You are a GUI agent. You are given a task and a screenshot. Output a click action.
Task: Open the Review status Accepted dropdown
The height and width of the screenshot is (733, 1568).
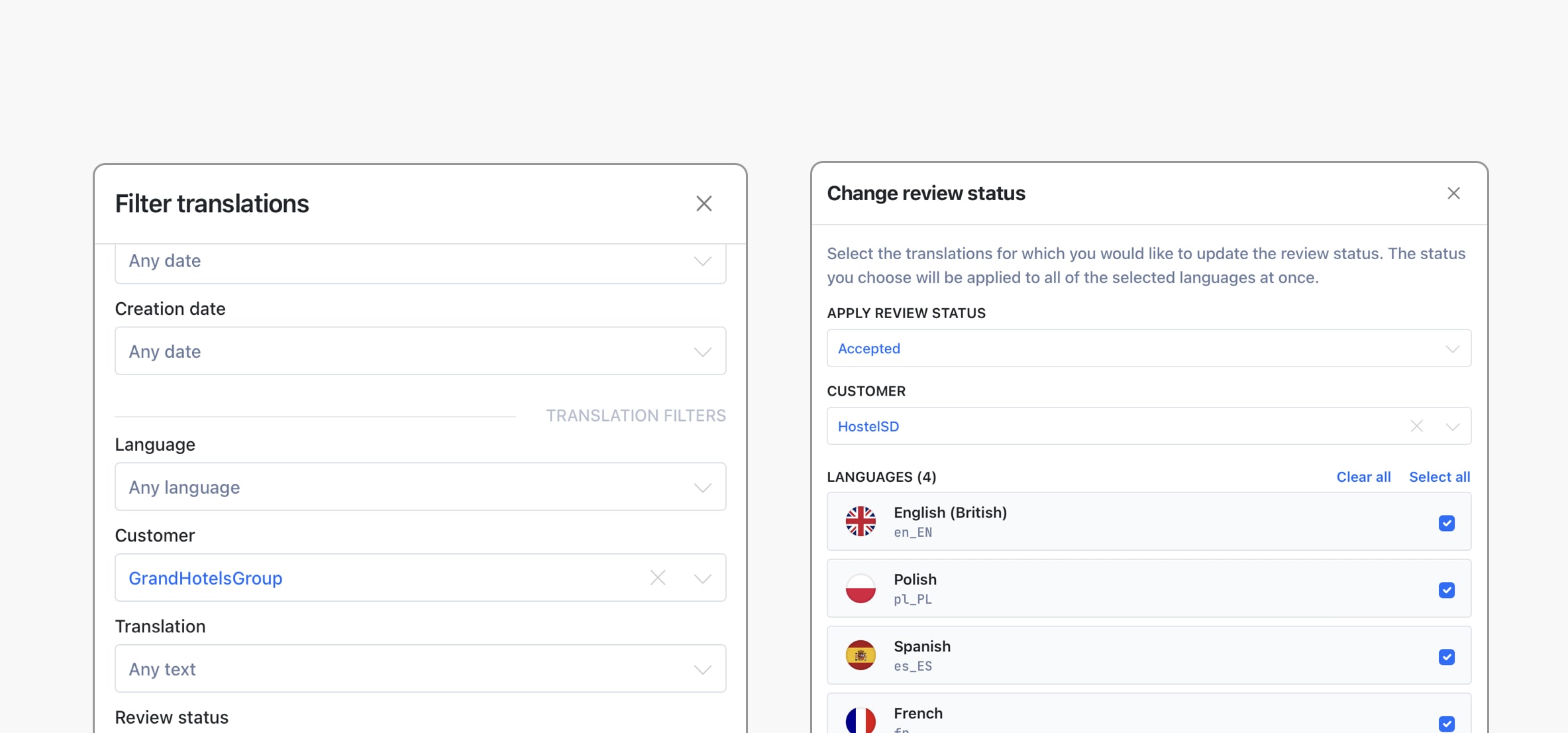tap(1148, 348)
